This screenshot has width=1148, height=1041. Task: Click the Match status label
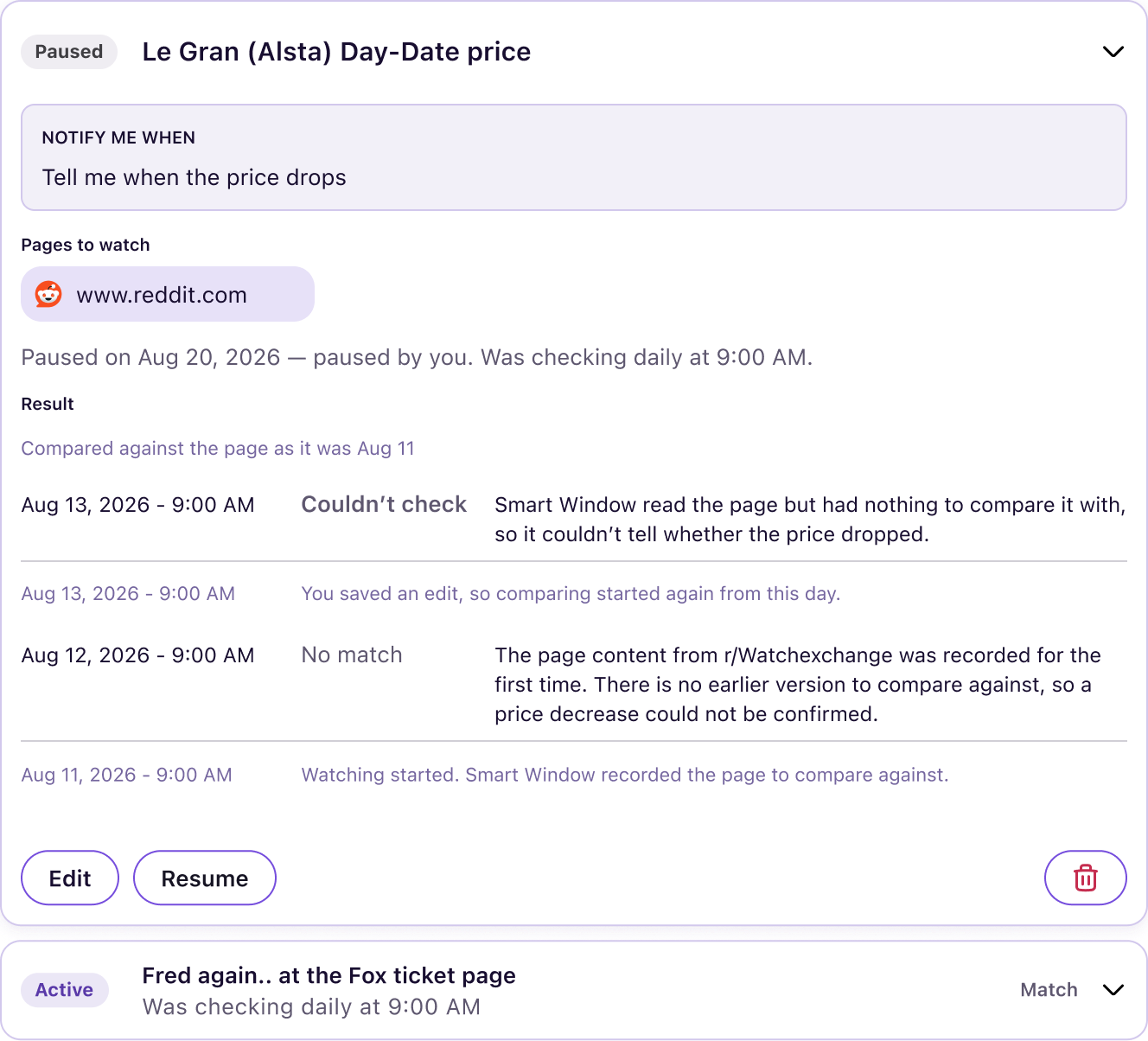click(1049, 990)
